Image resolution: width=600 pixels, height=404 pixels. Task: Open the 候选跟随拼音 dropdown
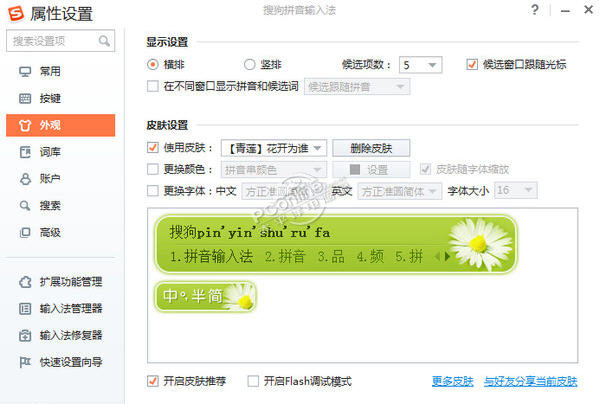pos(357,87)
